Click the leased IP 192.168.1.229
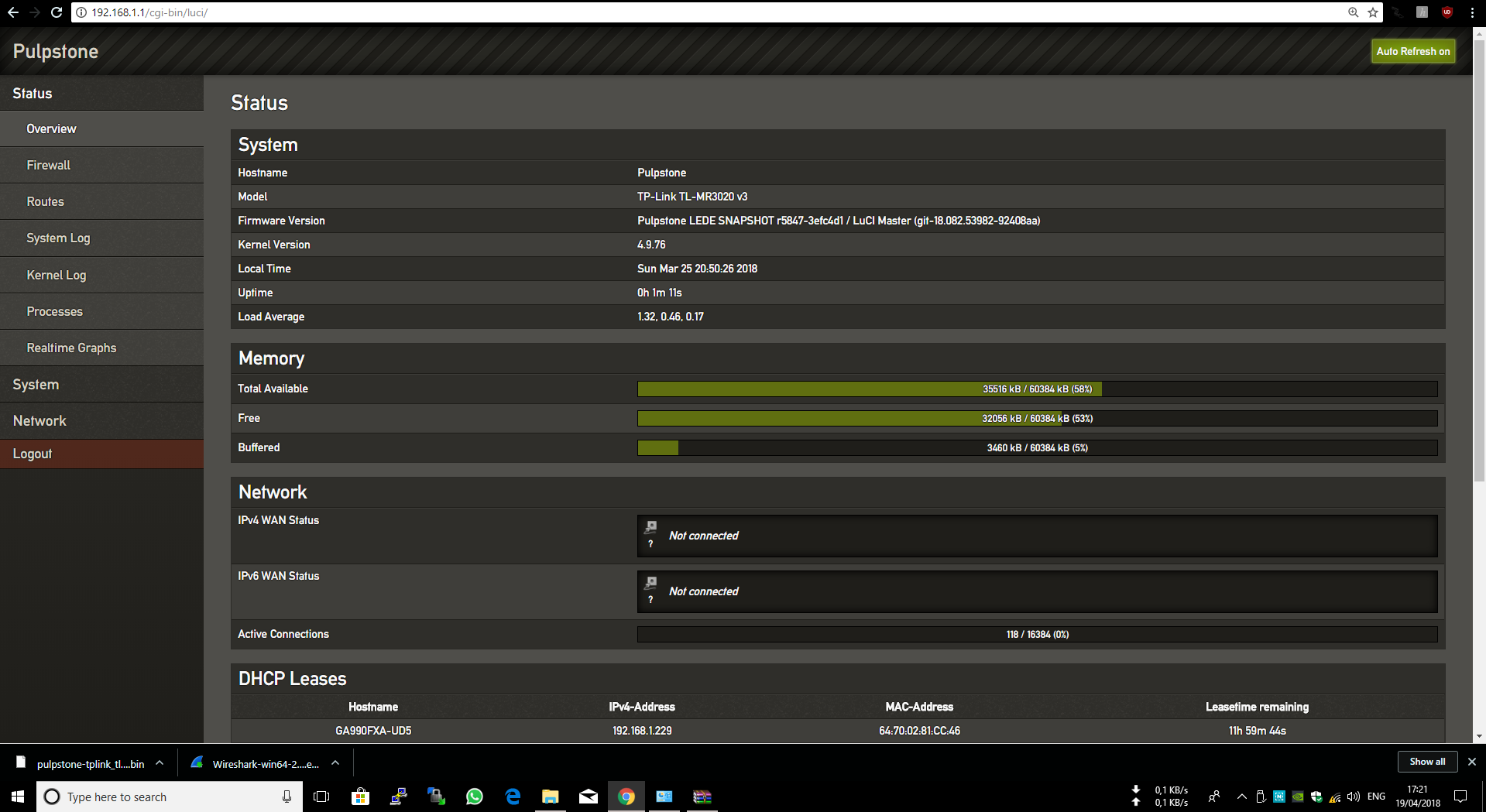1486x812 pixels. click(x=642, y=731)
